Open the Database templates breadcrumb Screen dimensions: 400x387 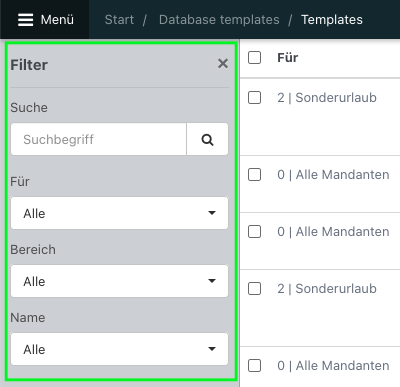pyautogui.click(x=219, y=20)
